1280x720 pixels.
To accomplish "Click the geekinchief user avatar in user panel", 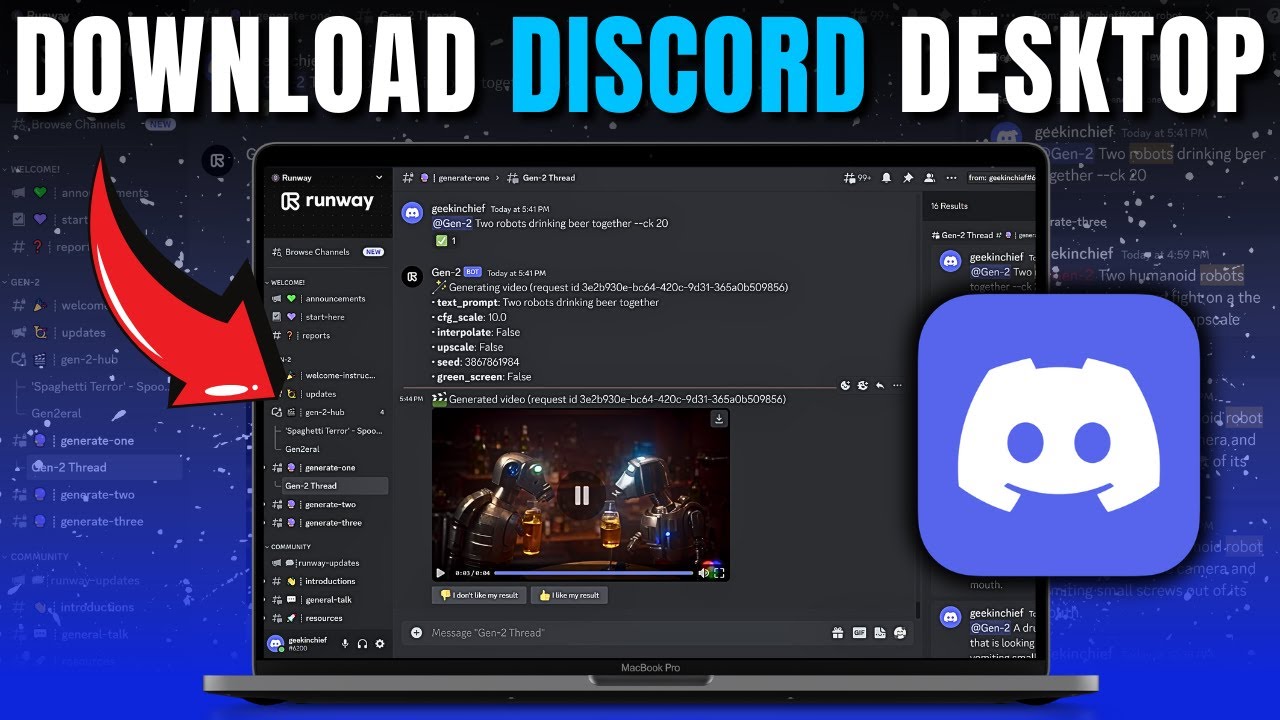I will (x=275, y=643).
